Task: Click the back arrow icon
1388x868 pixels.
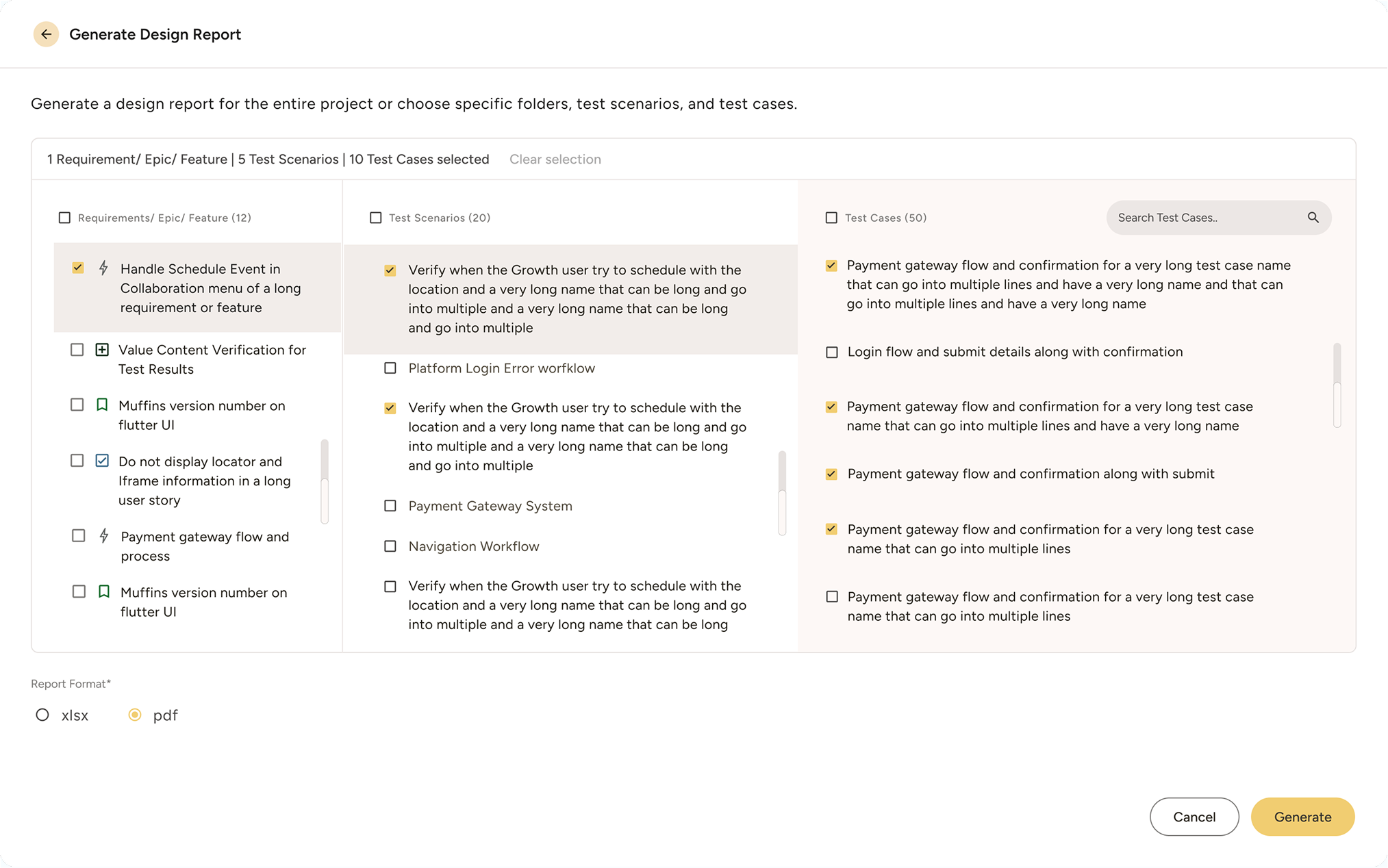Action: [x=46, y=34]
